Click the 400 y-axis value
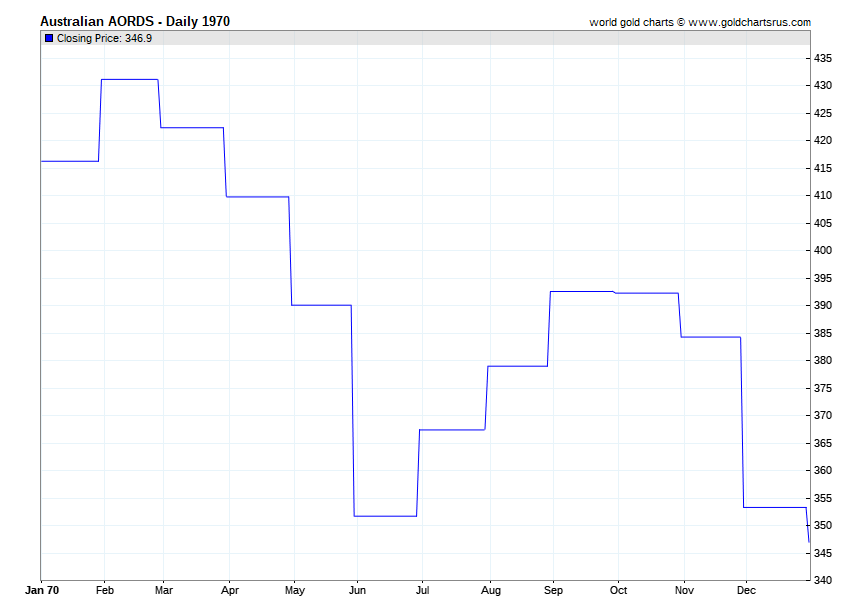Screen dimensions: 850x616 click(x=823, y=251)
